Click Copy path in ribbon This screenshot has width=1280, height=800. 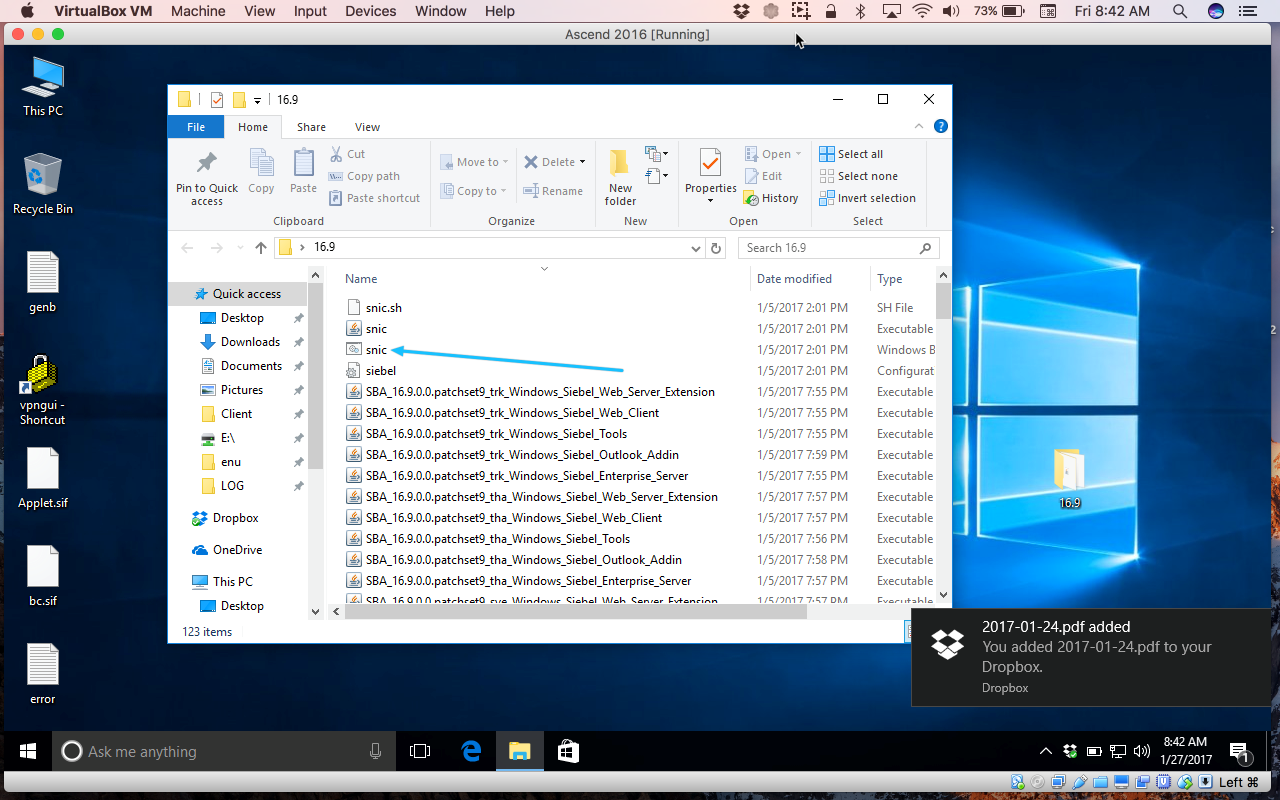coord(365,176)
